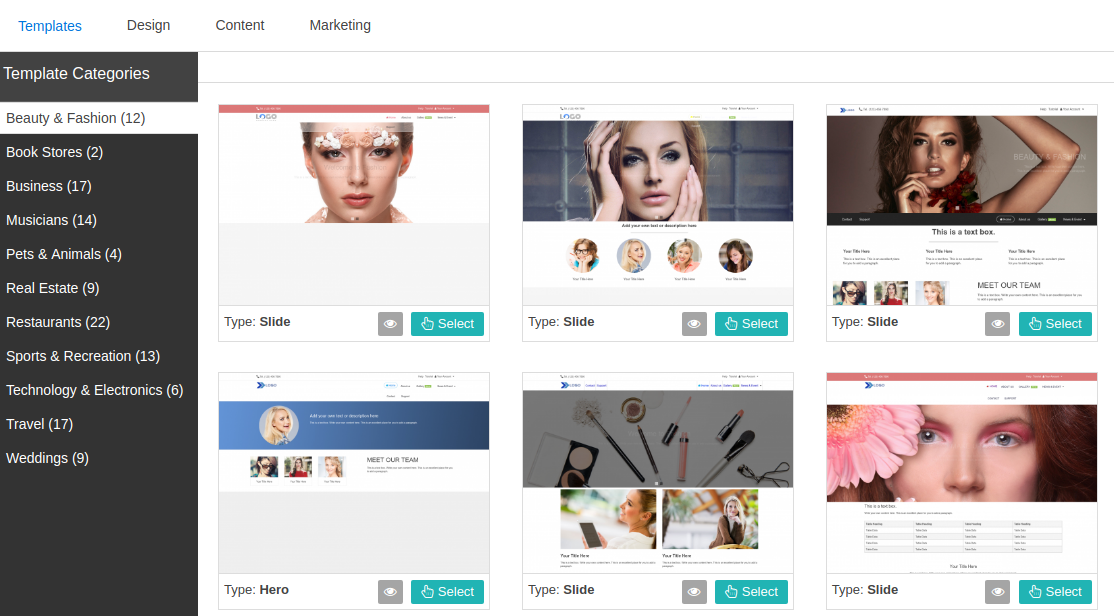Image resolution: width=1114 pixels, height=616 pixels.
Task: Open thumbnail of template with four circular portraits
Action: [x=657, y=205]
